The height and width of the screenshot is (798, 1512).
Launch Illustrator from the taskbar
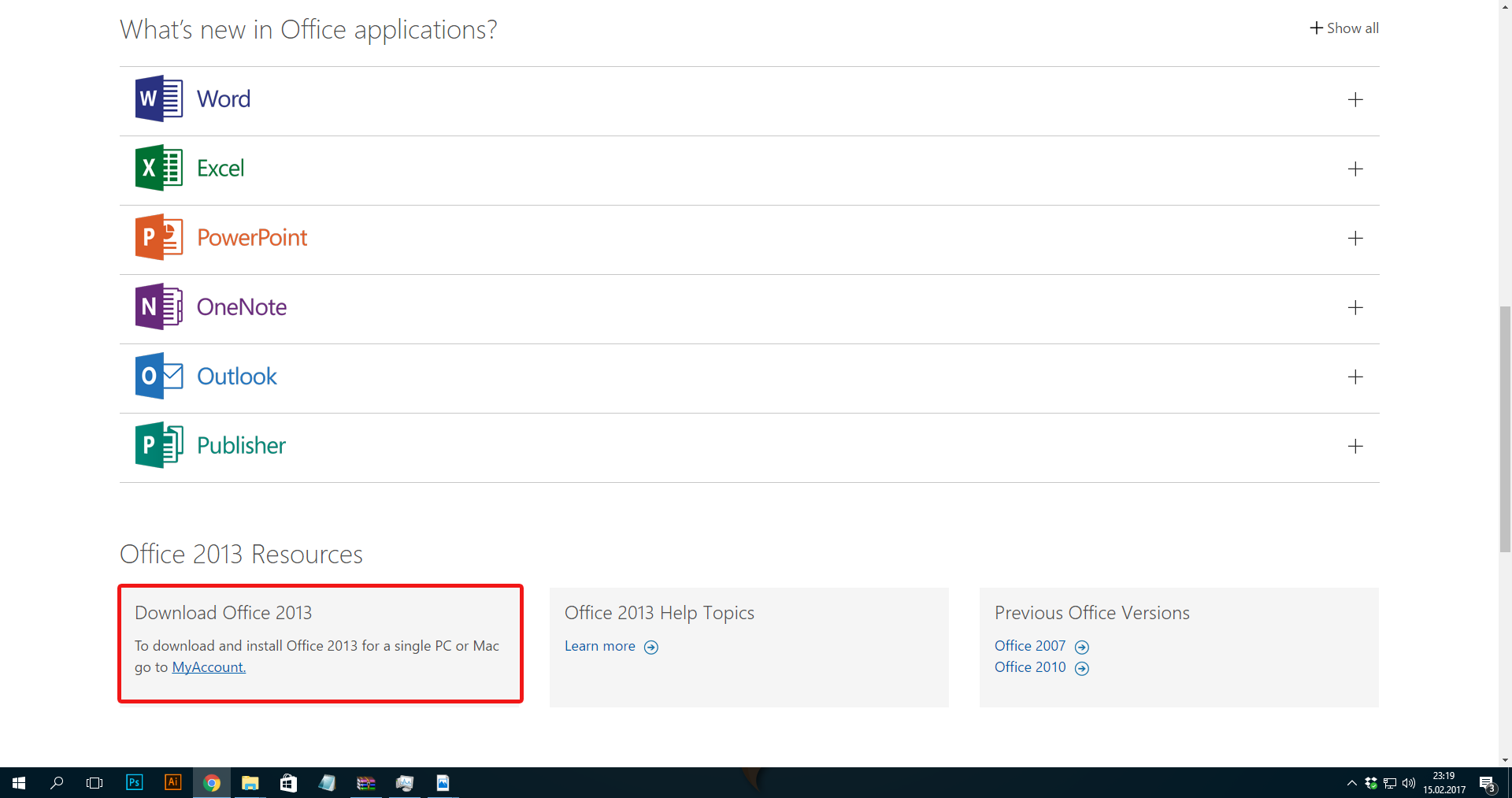tap(172, 782)
